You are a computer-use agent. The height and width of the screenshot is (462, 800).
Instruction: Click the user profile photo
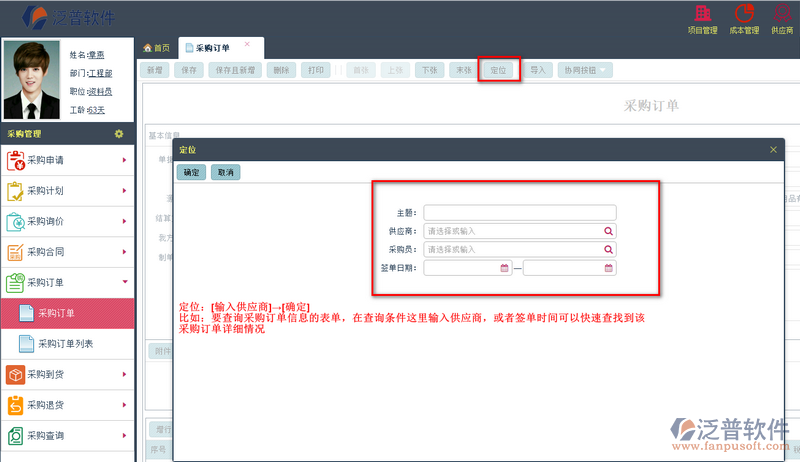pos(32,80)
